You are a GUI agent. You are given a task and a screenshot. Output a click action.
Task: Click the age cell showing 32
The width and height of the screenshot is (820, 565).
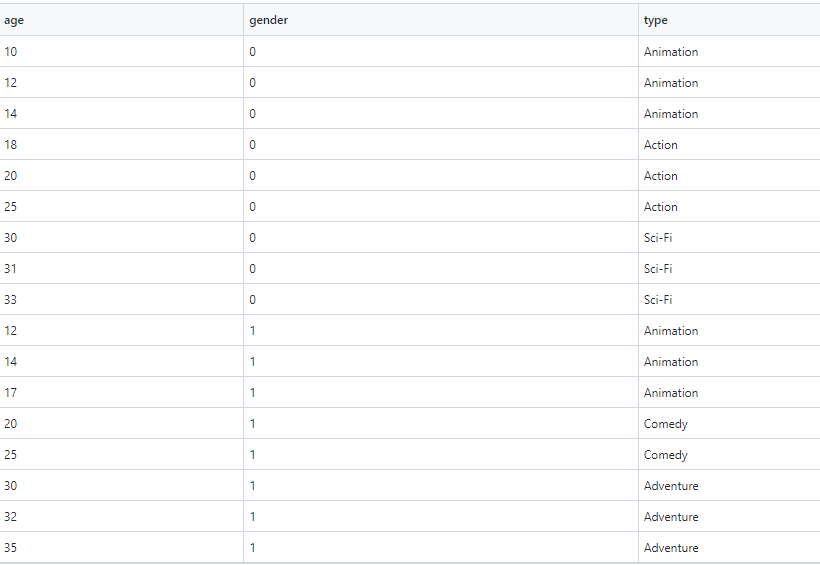click(x=121, y=516)
